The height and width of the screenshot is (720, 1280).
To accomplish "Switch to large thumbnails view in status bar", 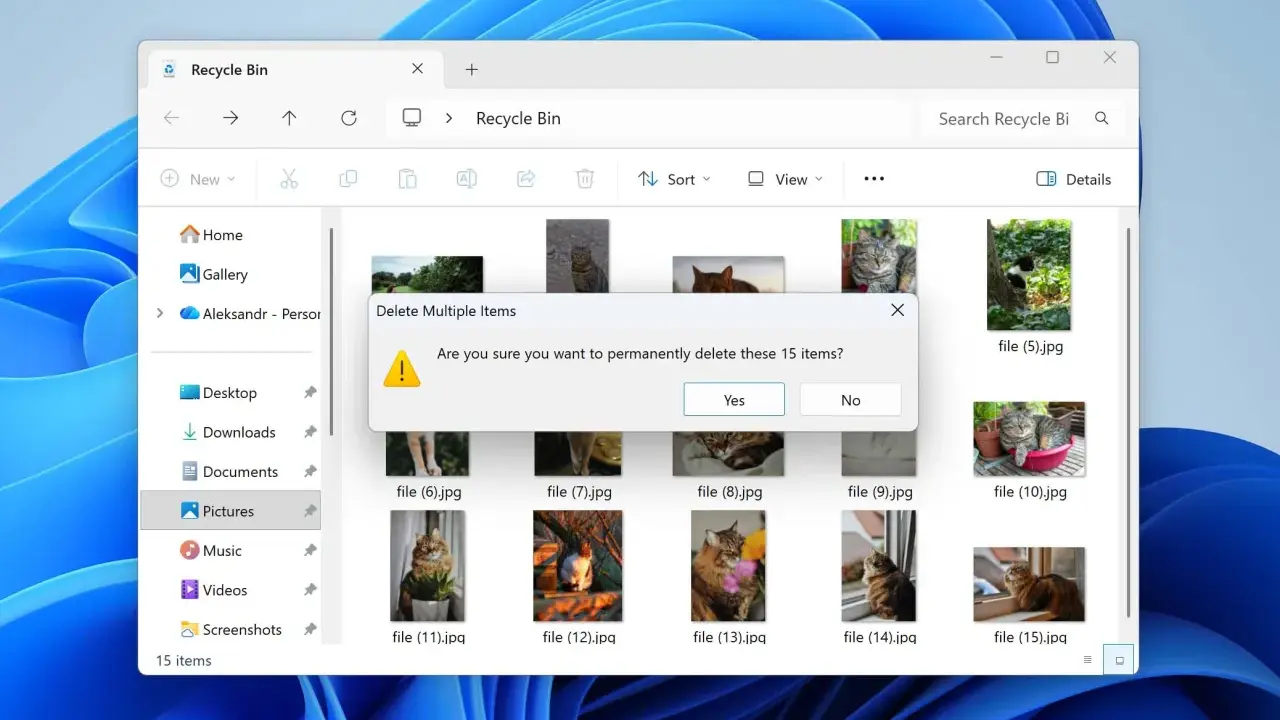I will (x=1119, y=660).
